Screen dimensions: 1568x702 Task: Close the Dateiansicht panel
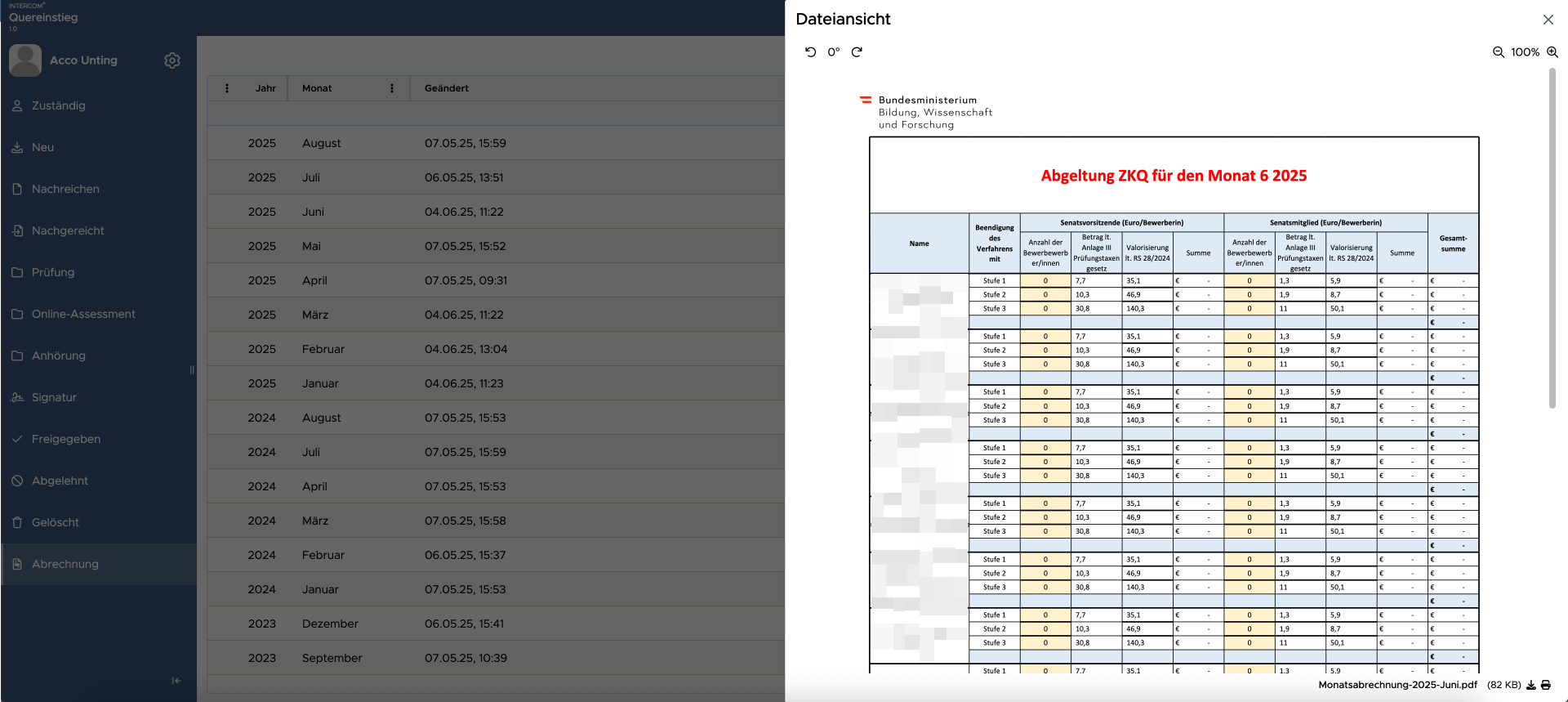tap(1548, 20)
